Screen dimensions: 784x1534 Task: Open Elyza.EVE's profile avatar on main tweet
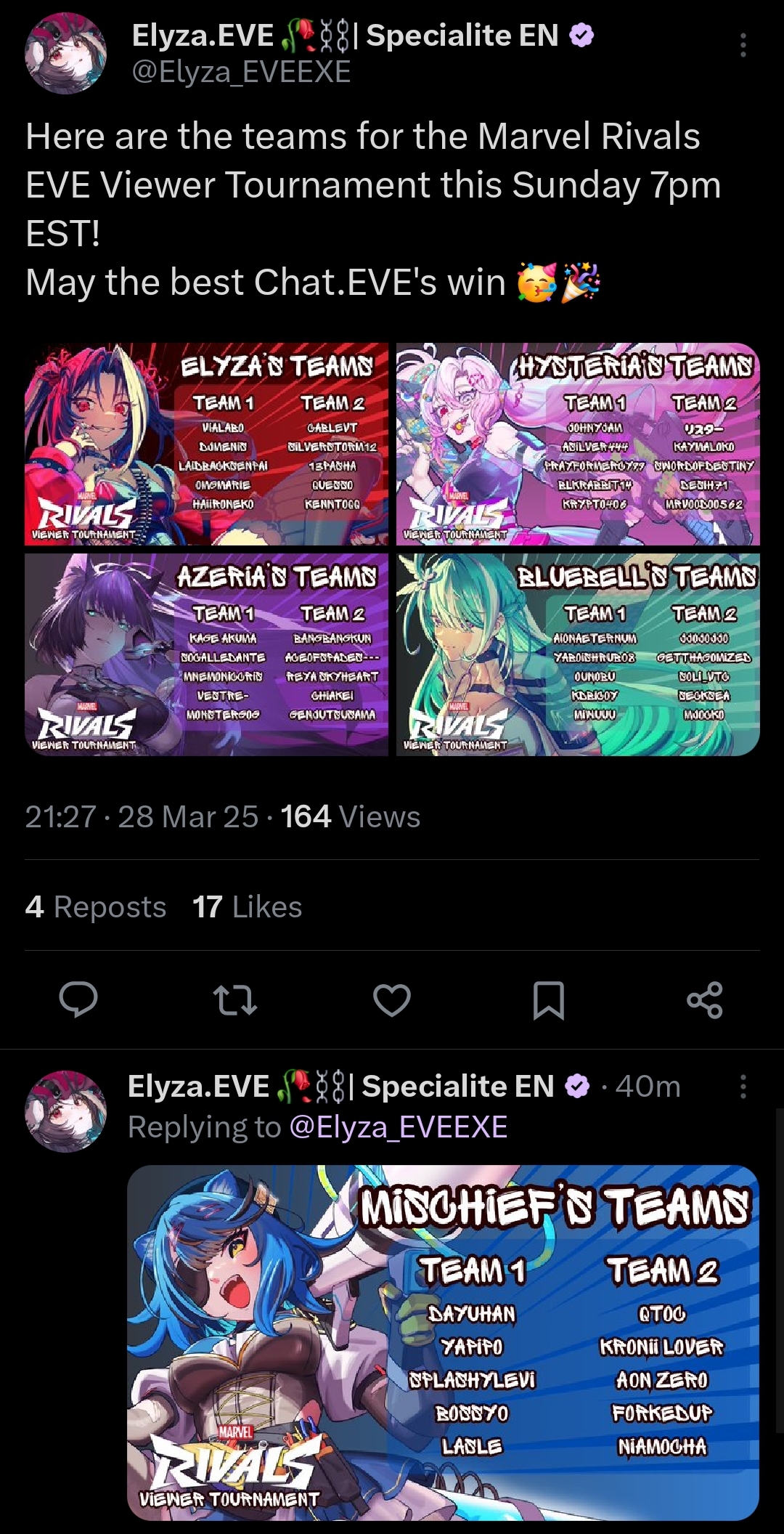point(66,53)
